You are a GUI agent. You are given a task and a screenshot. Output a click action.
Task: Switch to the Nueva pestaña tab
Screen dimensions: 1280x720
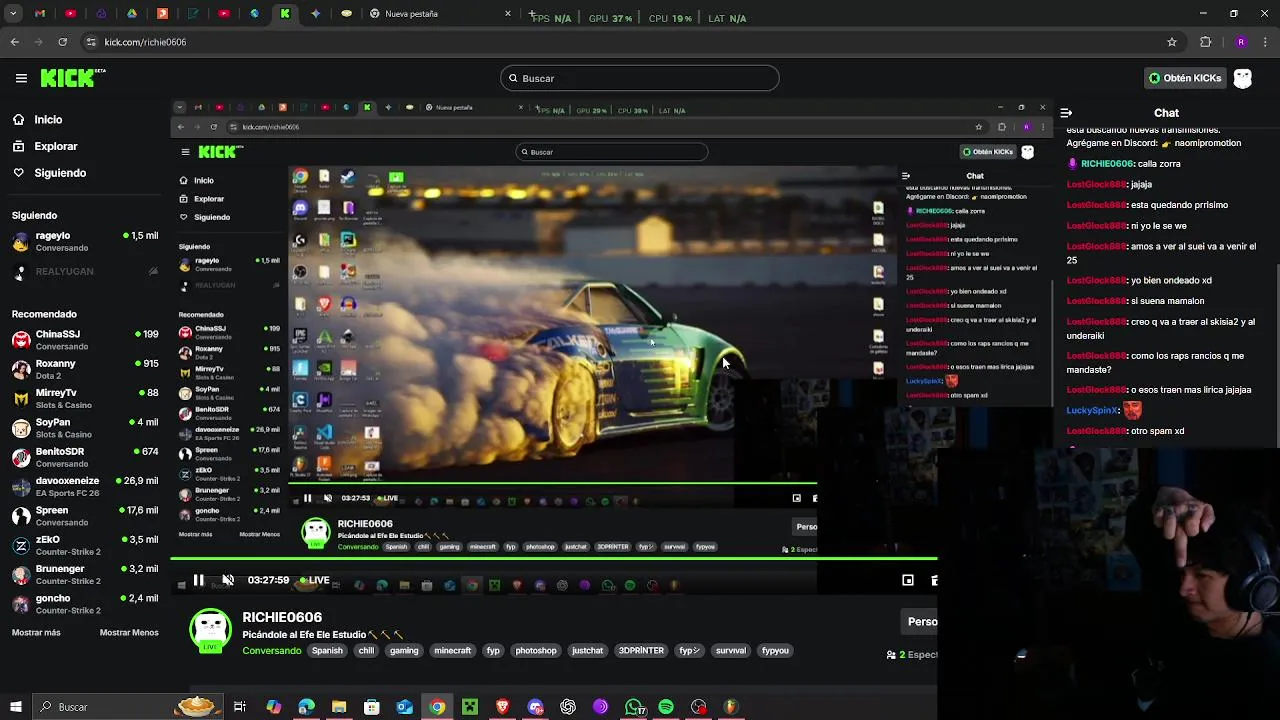(440, 14)
